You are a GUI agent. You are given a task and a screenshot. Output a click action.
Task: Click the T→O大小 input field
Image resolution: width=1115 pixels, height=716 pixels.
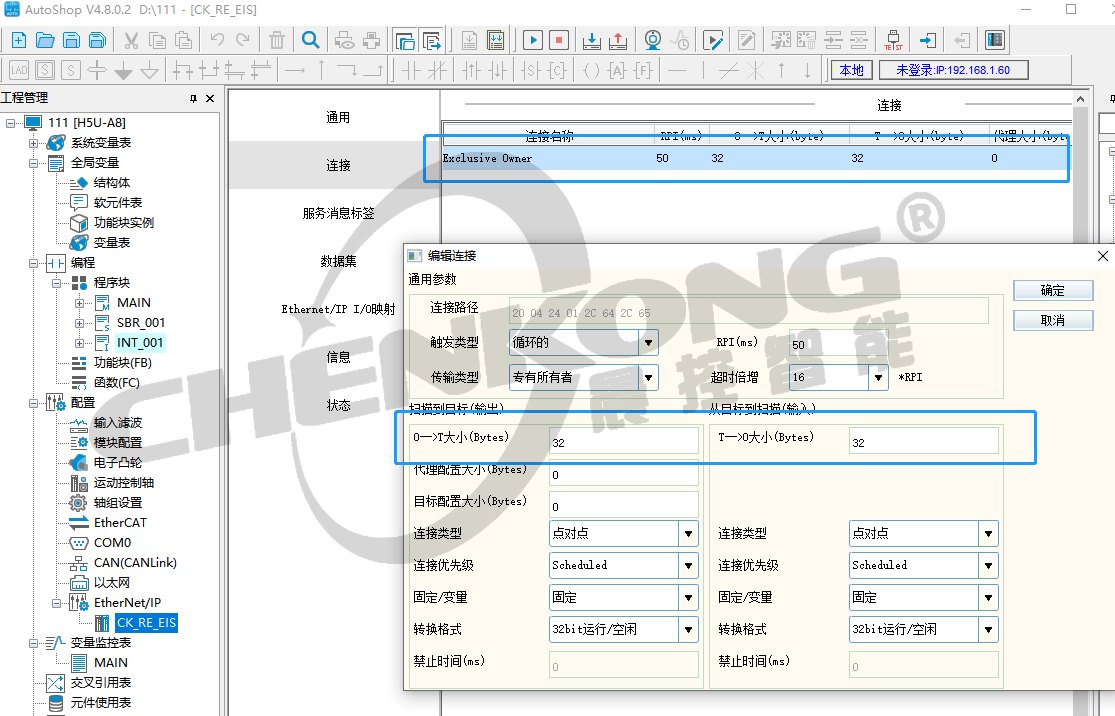click(x=924, y=442)
